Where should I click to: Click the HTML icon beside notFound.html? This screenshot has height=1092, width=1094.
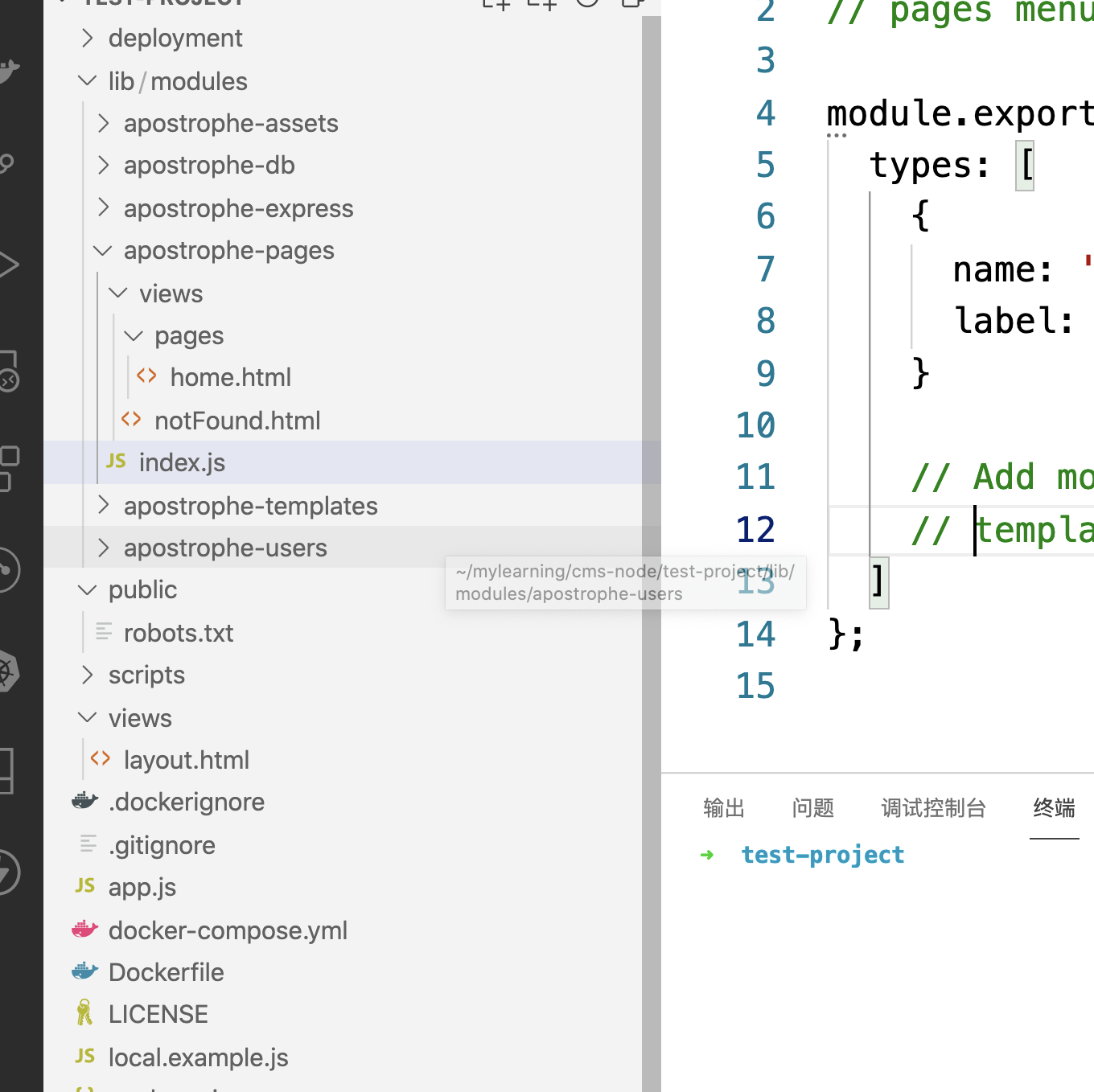[x=131, y=419]
